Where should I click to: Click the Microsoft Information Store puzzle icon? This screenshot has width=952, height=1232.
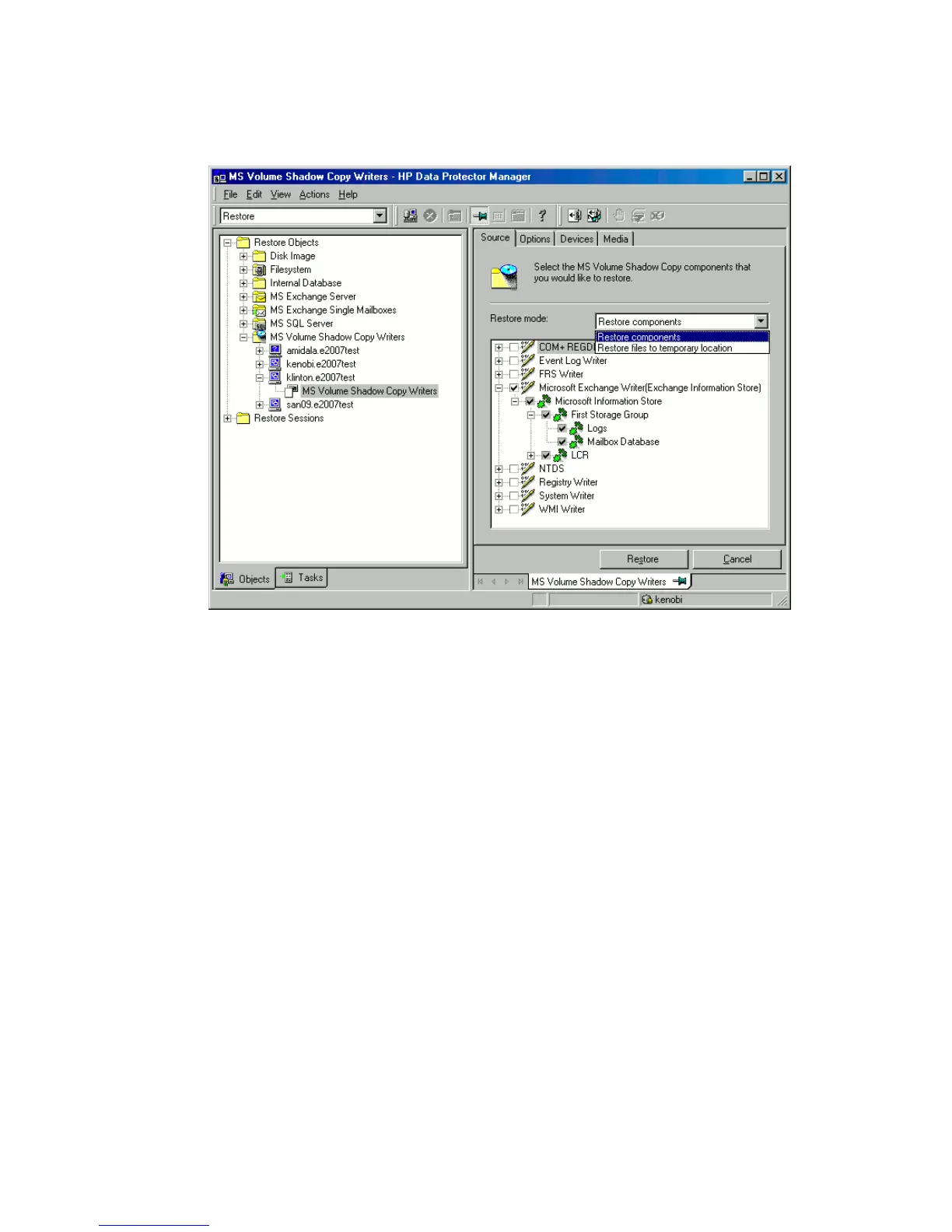[544, 401]
